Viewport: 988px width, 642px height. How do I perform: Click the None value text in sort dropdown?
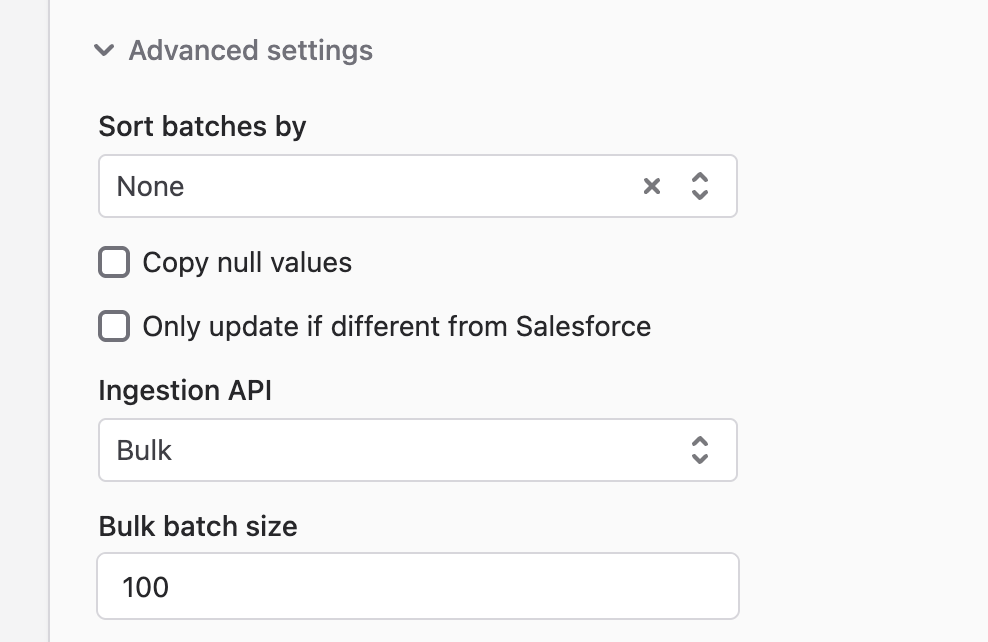[x=150, y=186]
